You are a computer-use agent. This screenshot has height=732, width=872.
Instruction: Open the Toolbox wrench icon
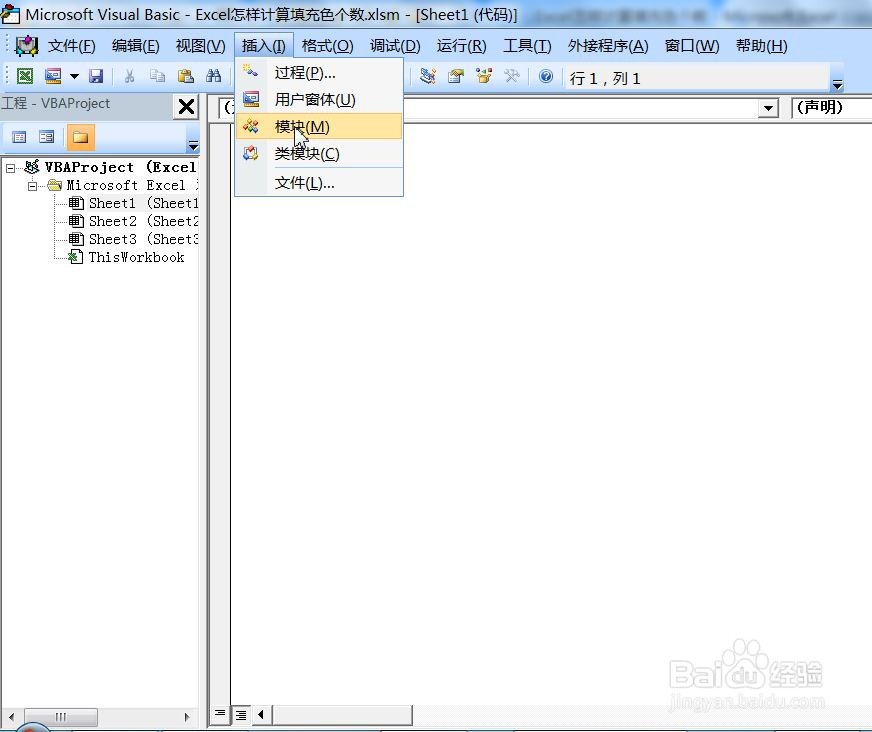point(512,76)
